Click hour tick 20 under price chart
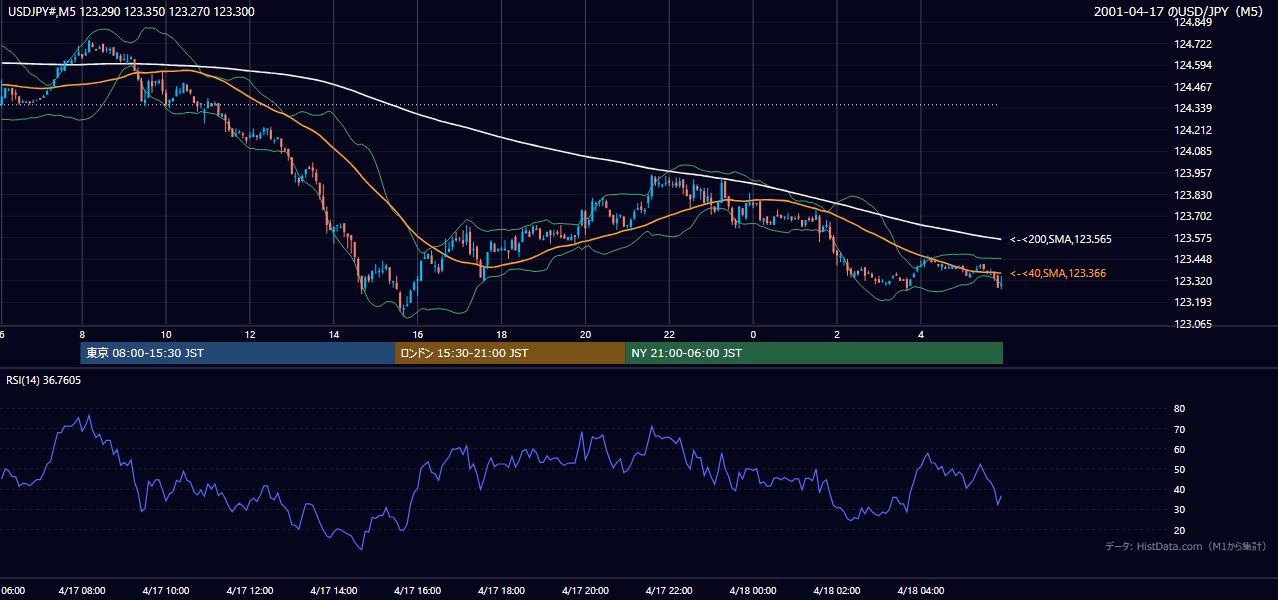Viewport: 1278px width, 600px height. click(x=585, y=334)
